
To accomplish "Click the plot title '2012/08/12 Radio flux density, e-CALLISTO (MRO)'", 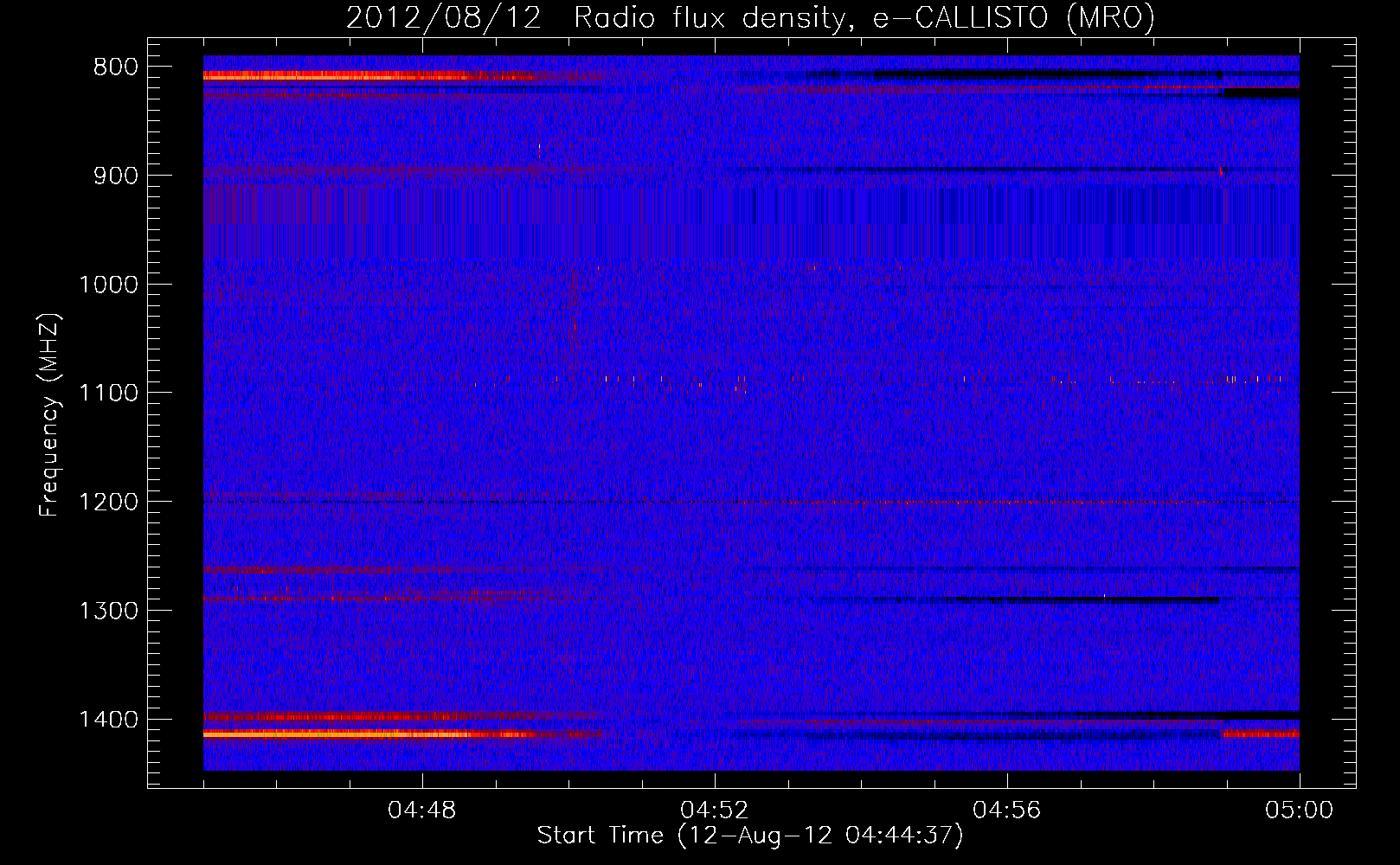I will tap(750, 17).
